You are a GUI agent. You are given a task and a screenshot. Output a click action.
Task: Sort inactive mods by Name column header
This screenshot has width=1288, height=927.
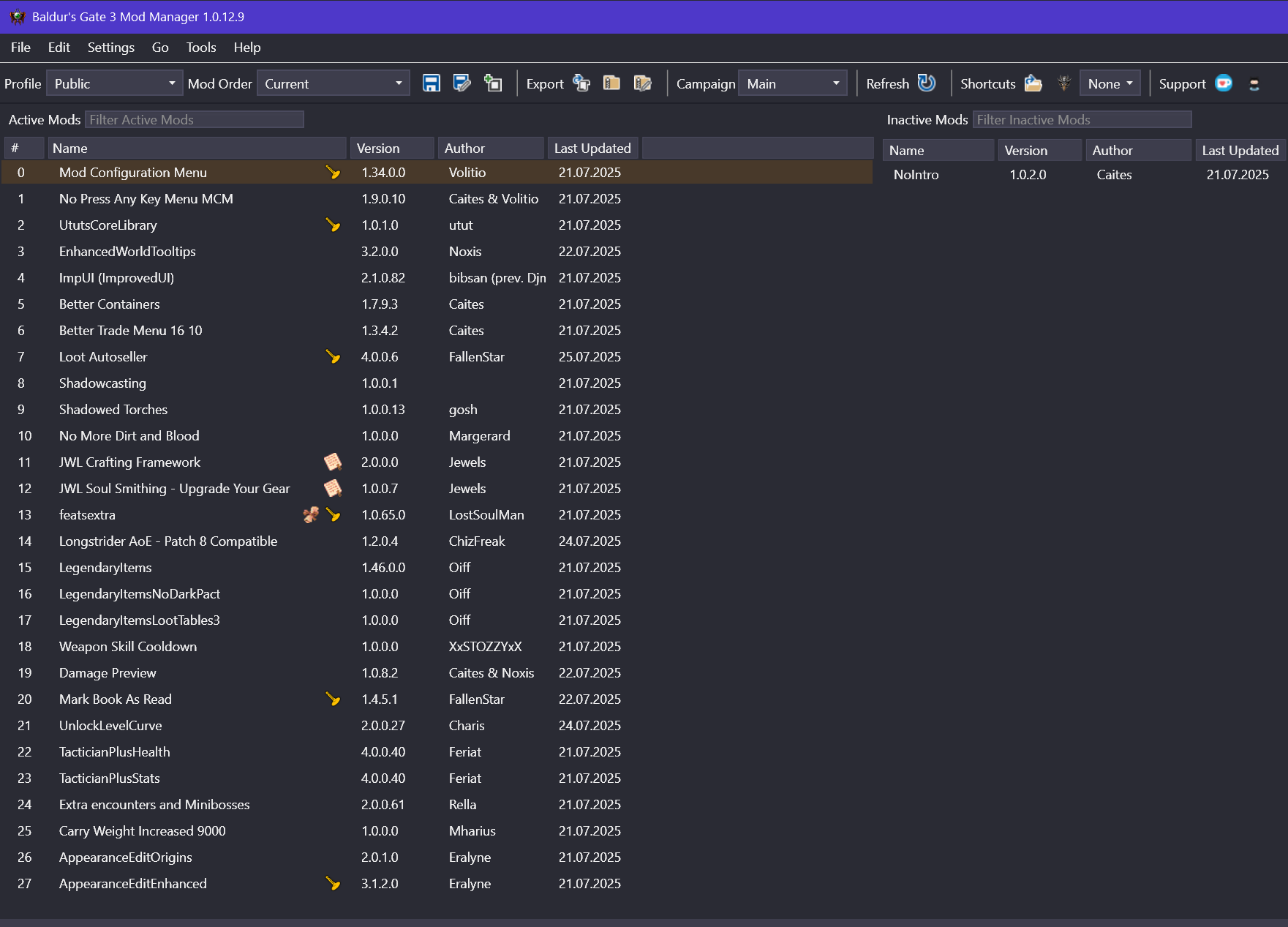click(x=938, y=151)
